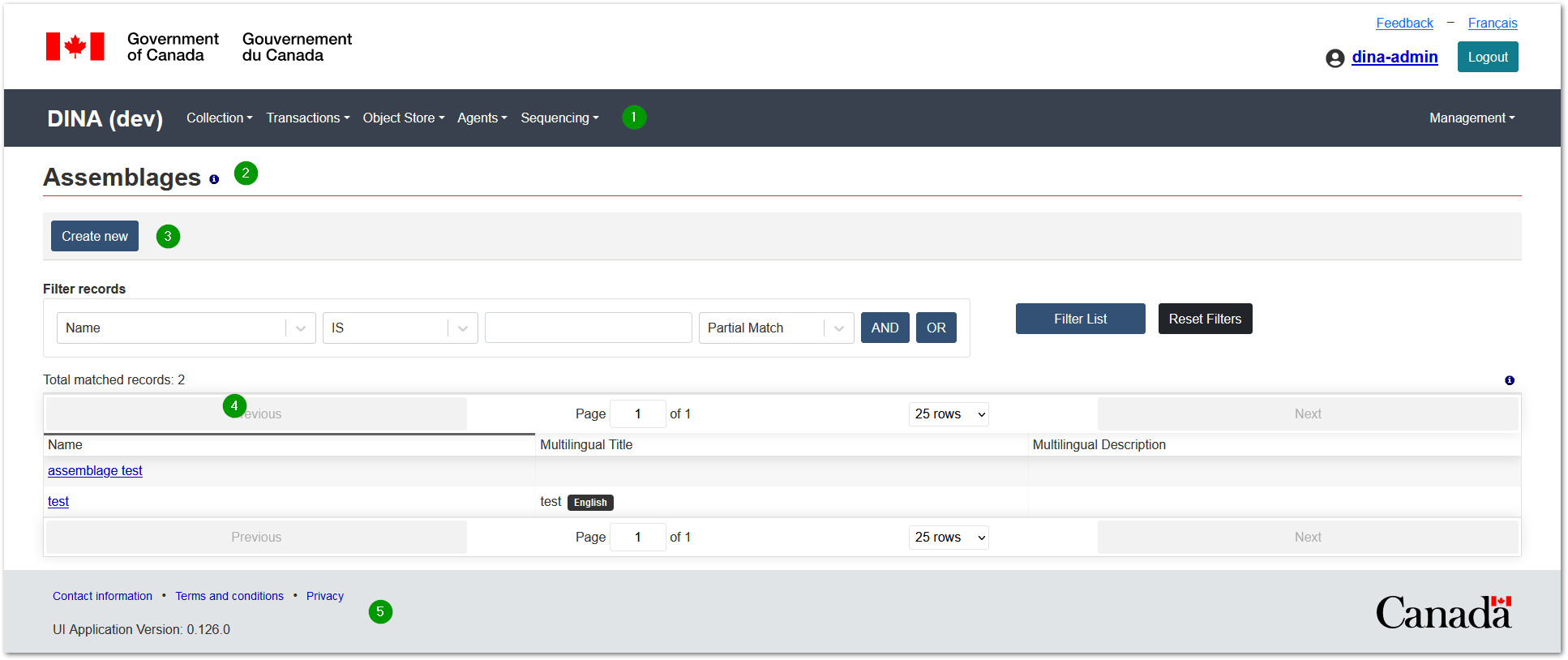This screenshot has width=1568, height=660.
Task: Click the English language badge
Action: (590, 503)
